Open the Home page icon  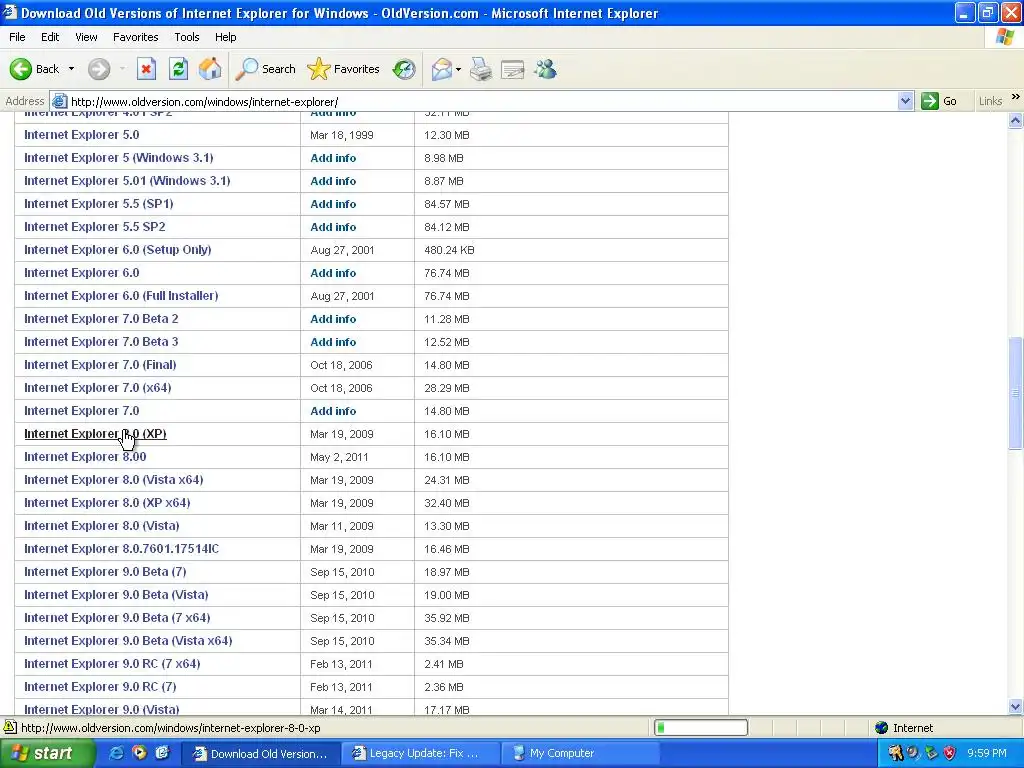pyautogui.click(x=210, y=69)
